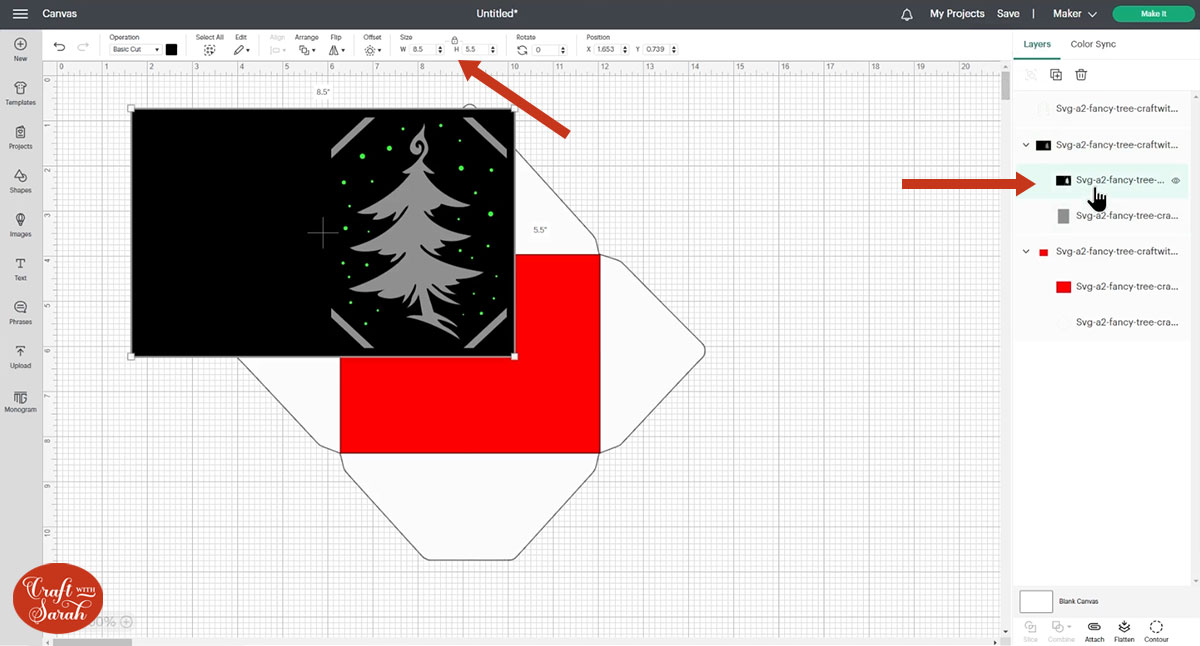The width and height of the screenshot is (1200, 646).
Task: Select the Shapes tool
Action: tap(20, 180)
